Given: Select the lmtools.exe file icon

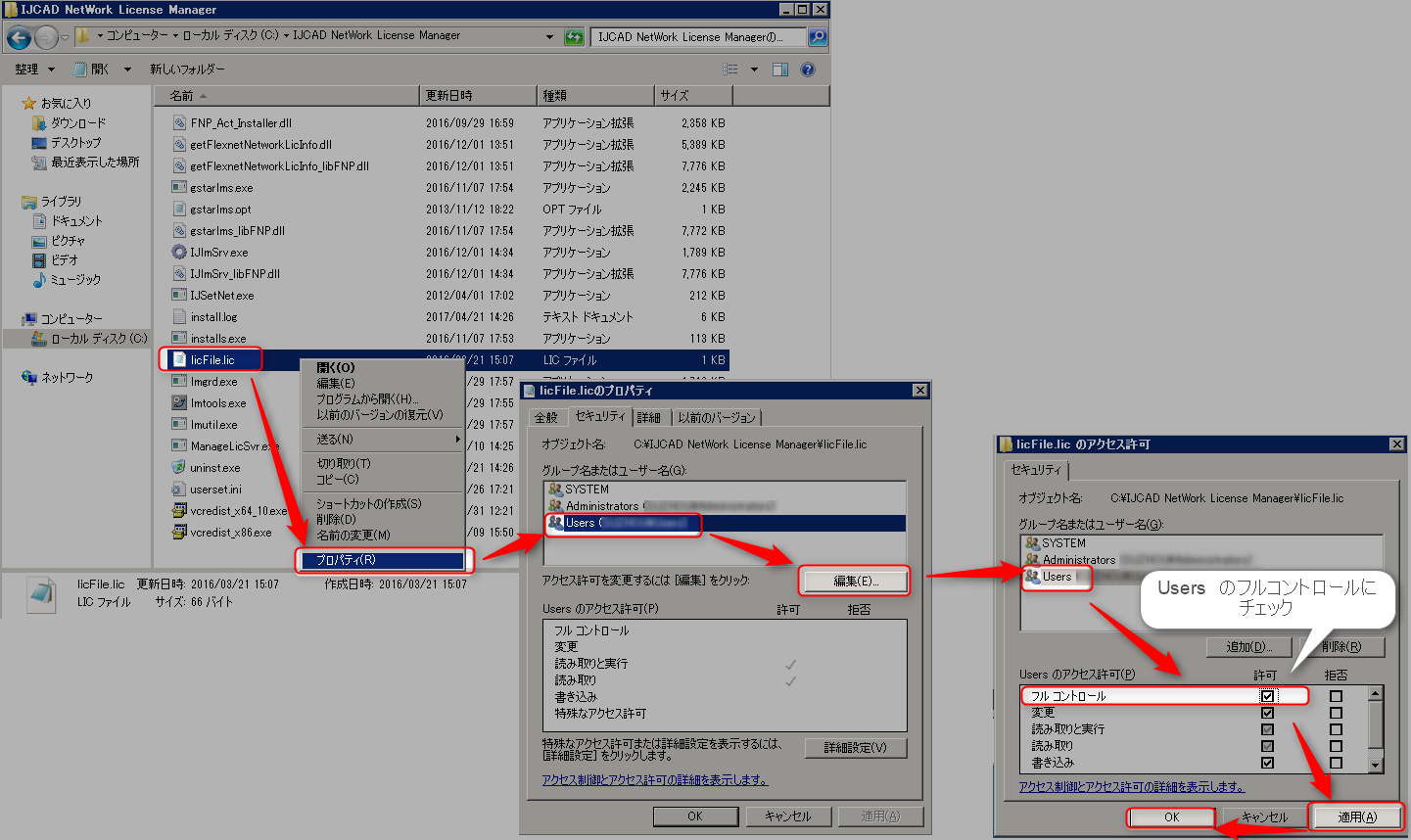Looking at the screenshot, I should pyautogui.click(x=179, y=403).
